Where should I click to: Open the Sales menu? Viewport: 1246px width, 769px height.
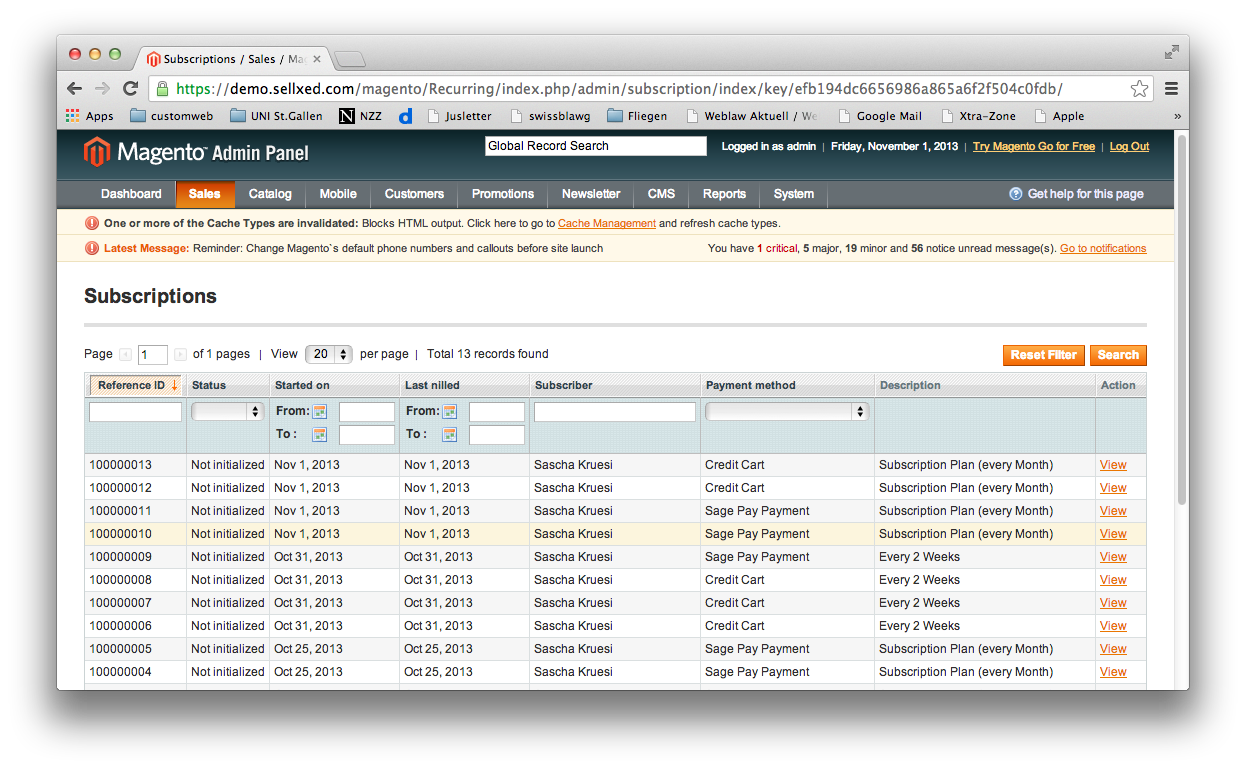pyautogui.click(x=205, y=194)
